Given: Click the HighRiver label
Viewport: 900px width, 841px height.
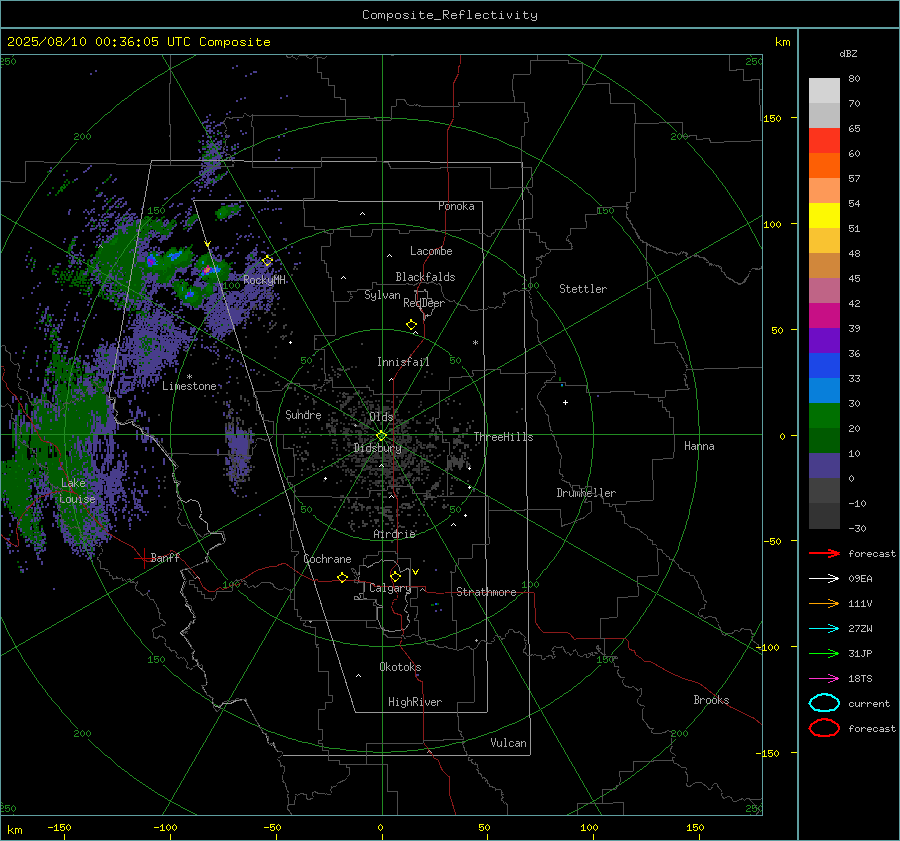Looking at the screenshot, I should 415,702.
